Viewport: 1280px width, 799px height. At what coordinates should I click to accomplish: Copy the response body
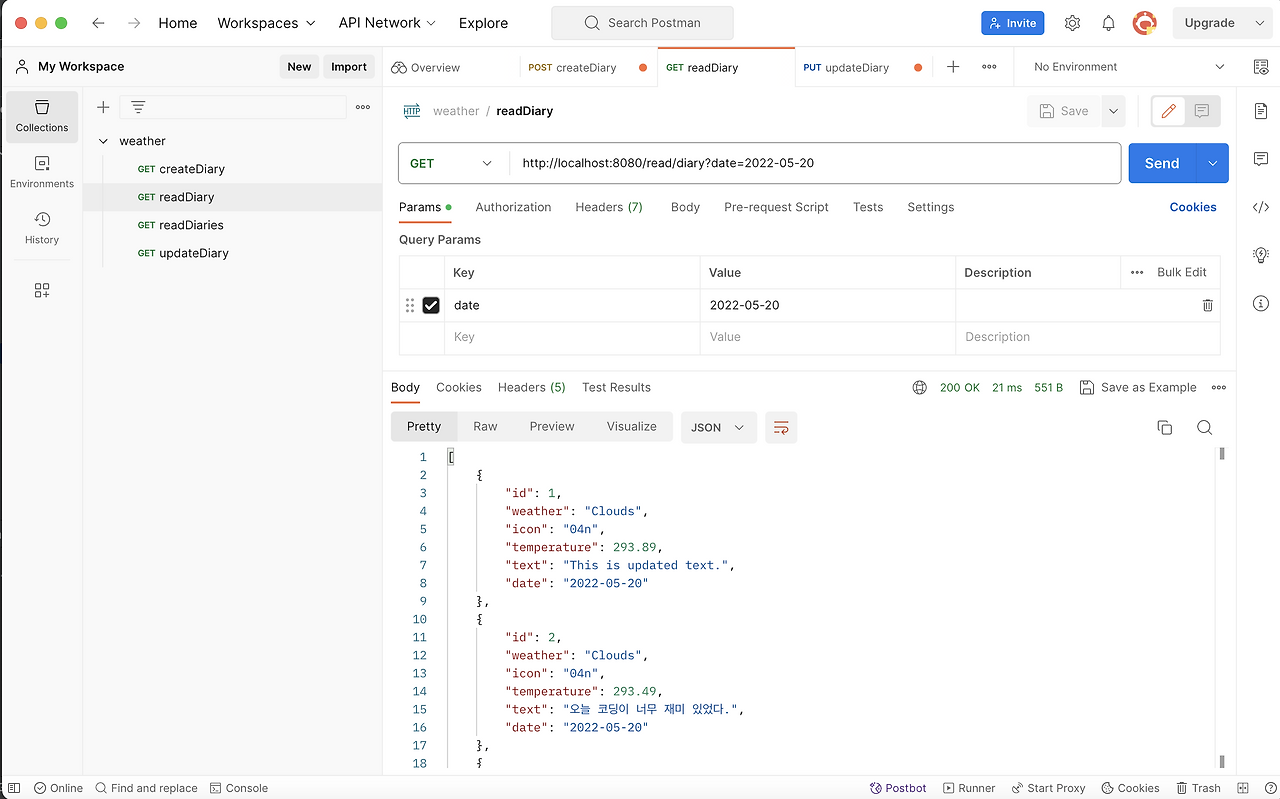1164,427
